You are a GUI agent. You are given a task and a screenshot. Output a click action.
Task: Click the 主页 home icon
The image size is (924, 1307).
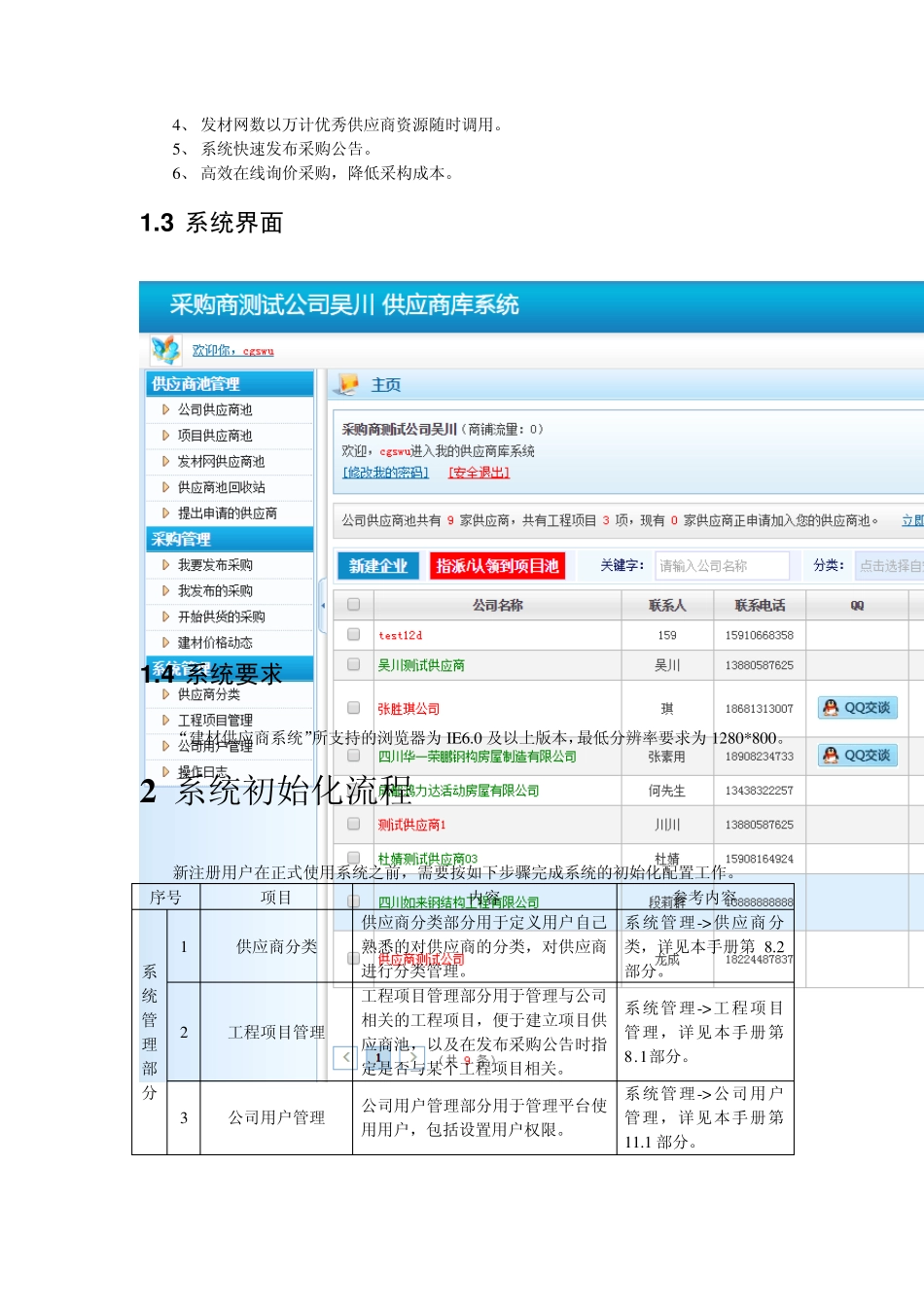347,385
